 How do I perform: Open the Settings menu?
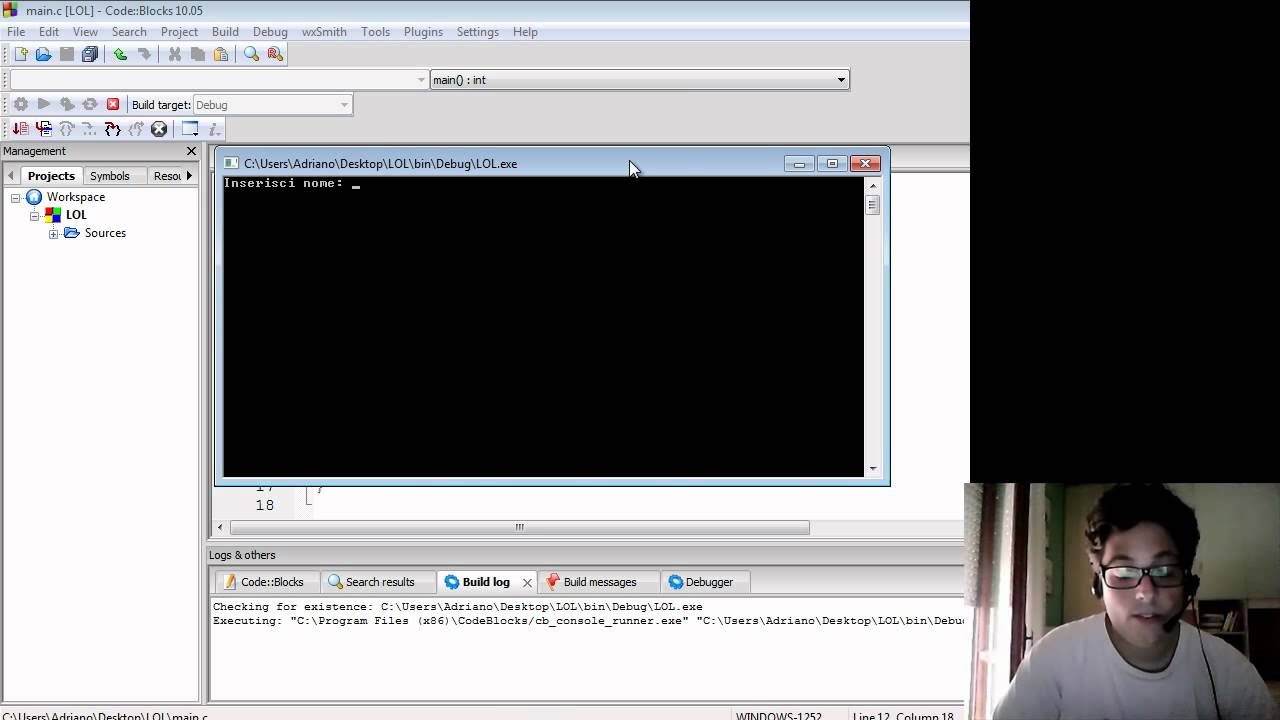pos(477,32)
